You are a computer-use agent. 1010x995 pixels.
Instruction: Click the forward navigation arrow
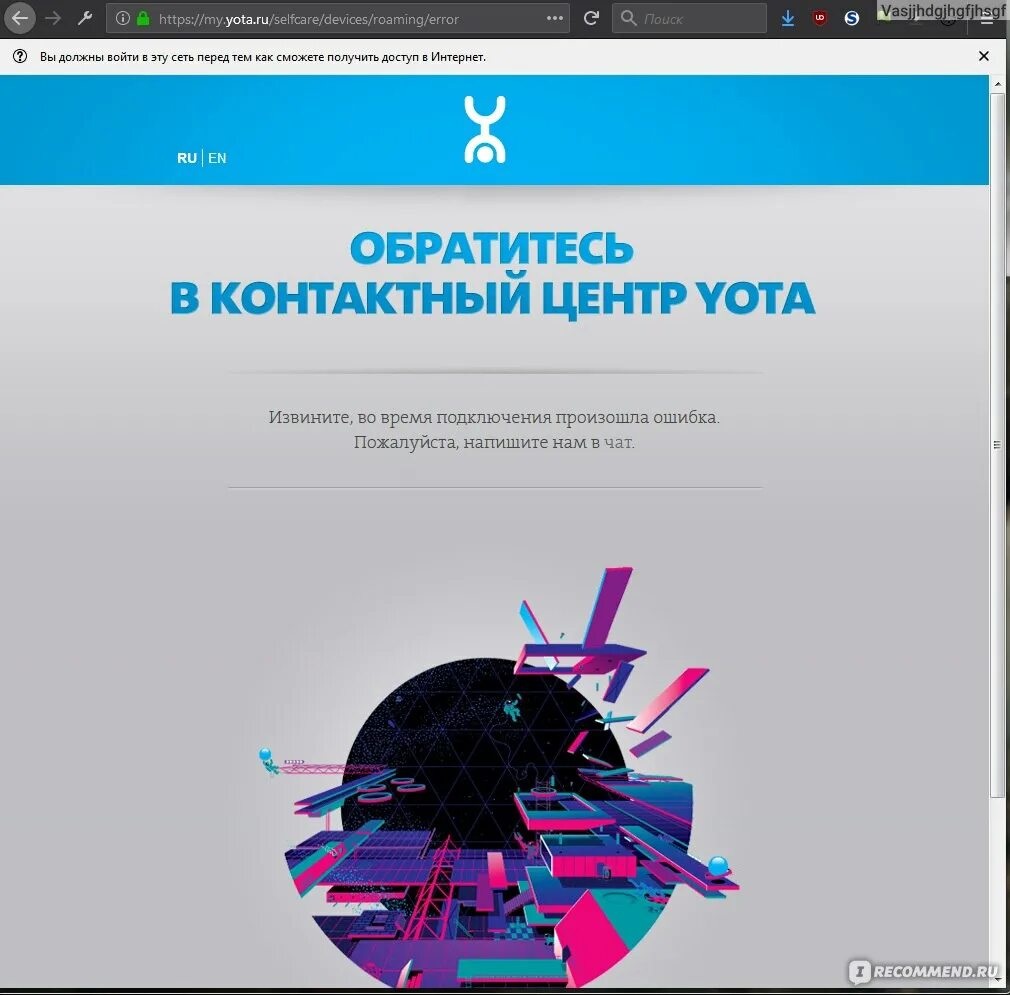click(x=53, y=18)
